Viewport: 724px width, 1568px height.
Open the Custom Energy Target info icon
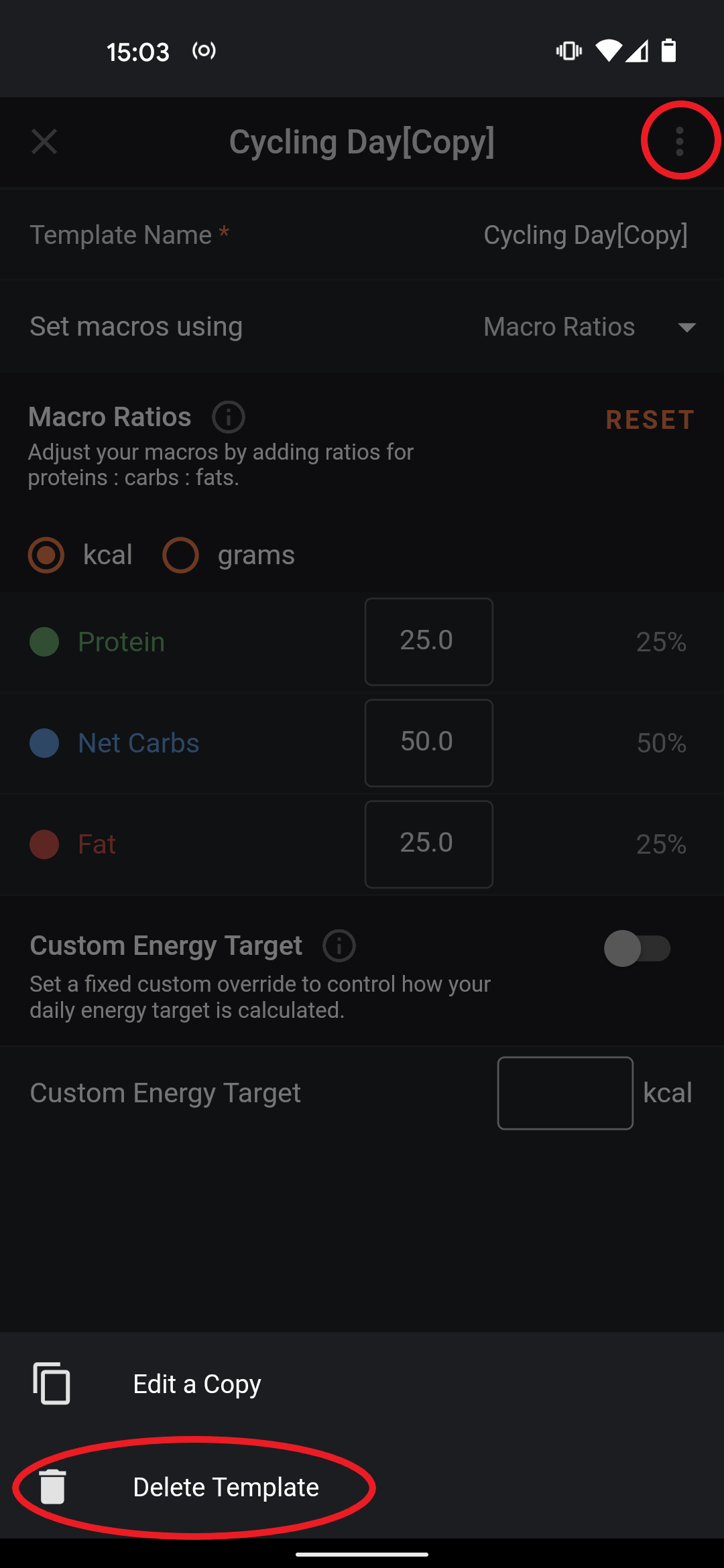tap(339, 946)
